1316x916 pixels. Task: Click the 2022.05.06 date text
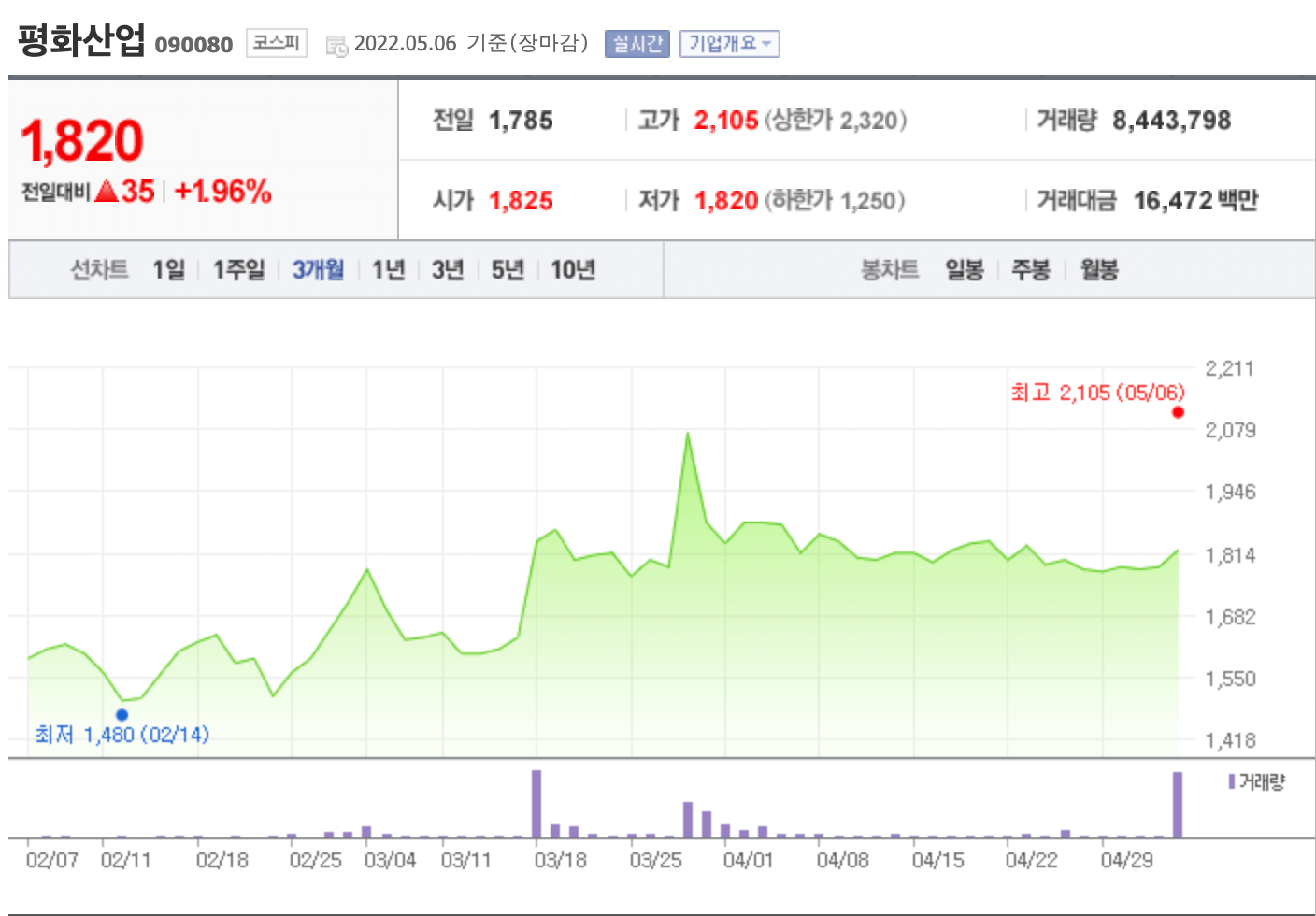point(405,44)
